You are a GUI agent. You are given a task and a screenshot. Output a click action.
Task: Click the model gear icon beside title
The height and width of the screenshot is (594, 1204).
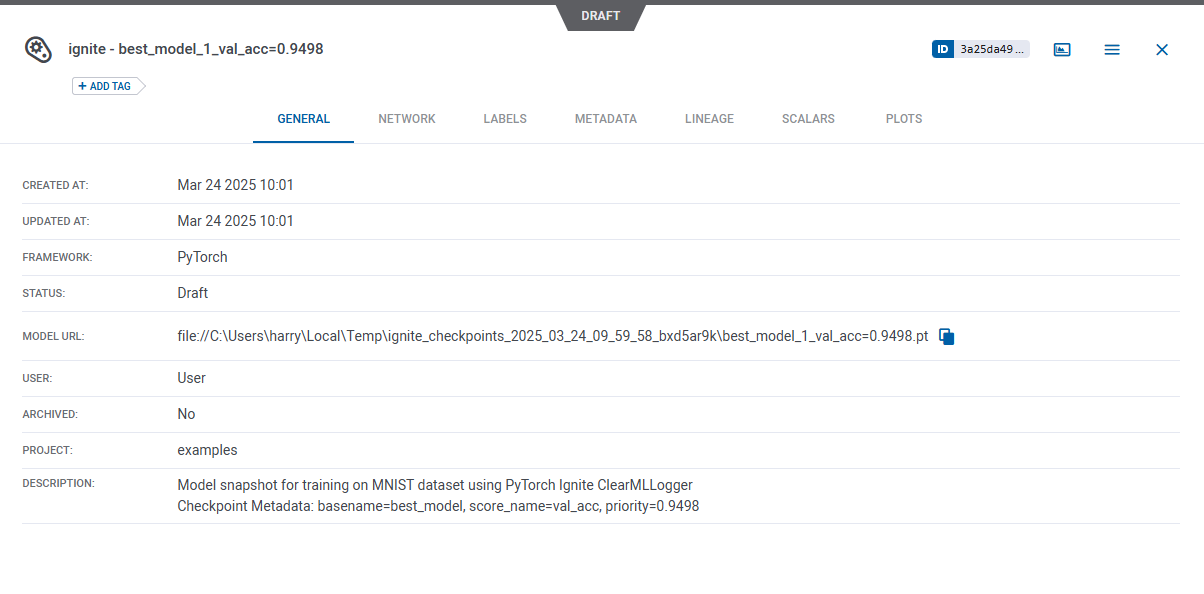38,49
